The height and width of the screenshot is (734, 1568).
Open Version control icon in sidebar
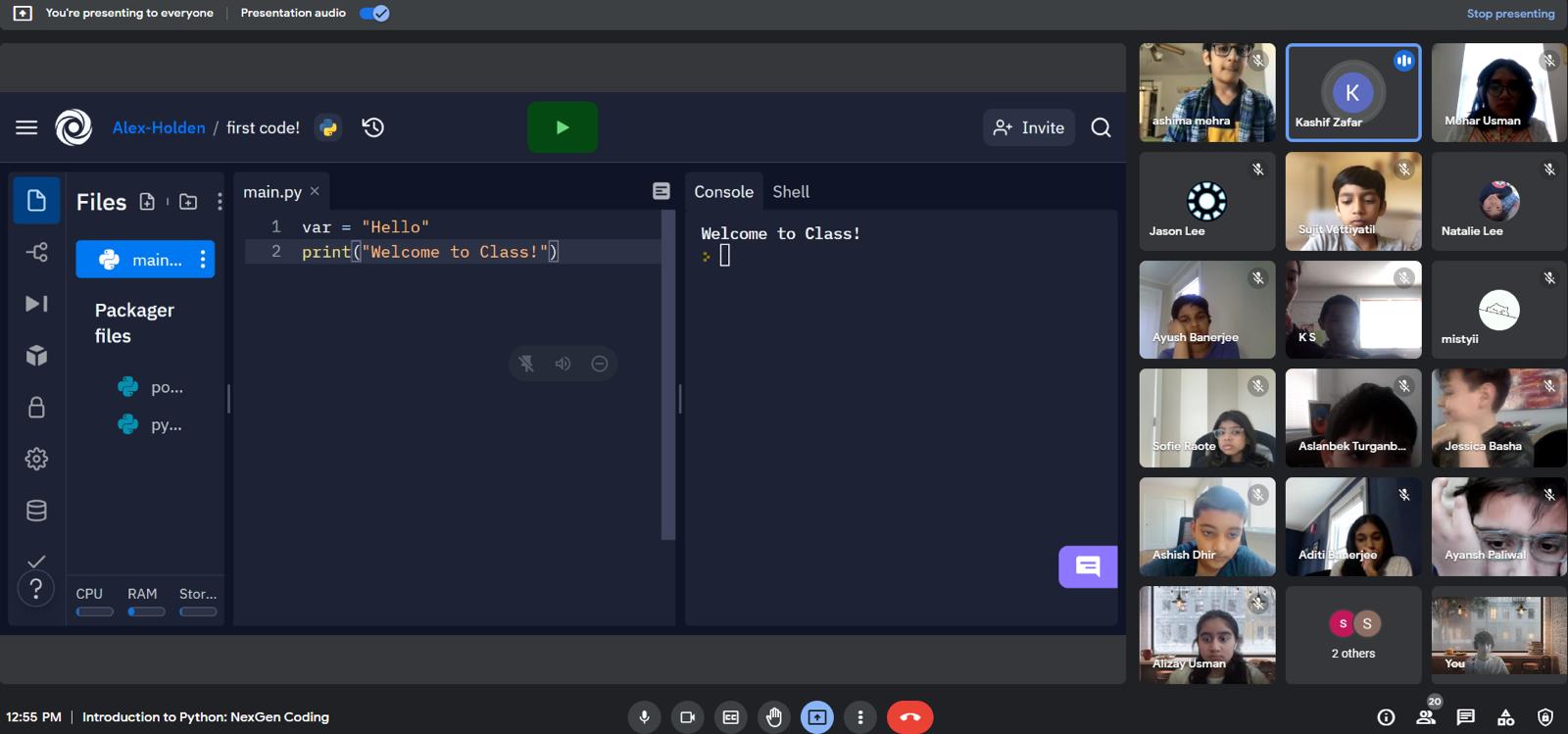click(x=36, y=253)
